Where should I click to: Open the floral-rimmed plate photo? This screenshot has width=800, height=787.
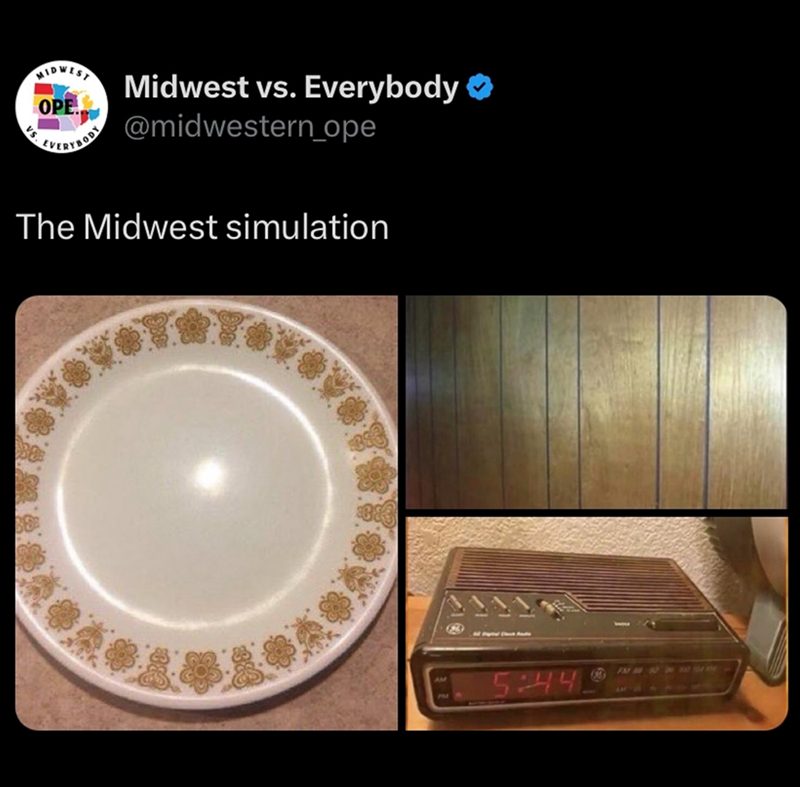tap(207, 513)
